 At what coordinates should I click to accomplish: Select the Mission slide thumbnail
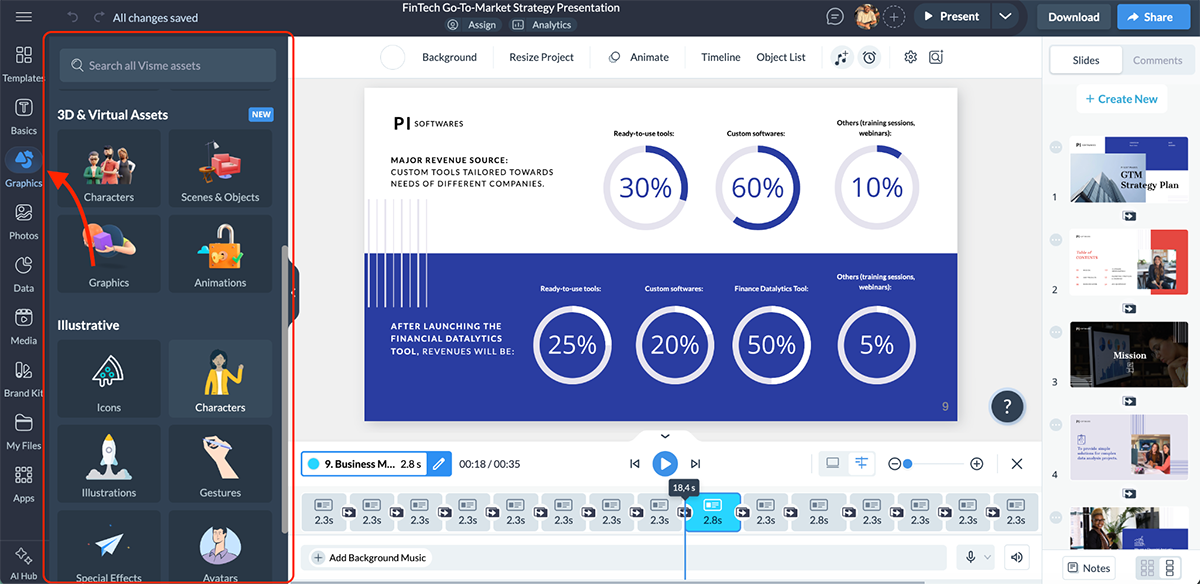1129,354
